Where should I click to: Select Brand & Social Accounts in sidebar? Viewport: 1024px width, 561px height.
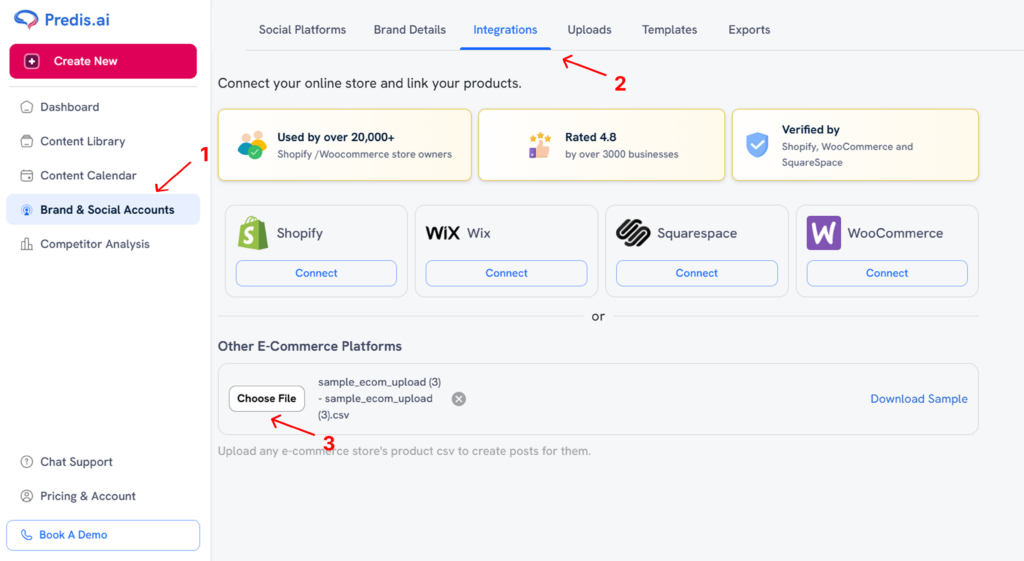[106, 210]
